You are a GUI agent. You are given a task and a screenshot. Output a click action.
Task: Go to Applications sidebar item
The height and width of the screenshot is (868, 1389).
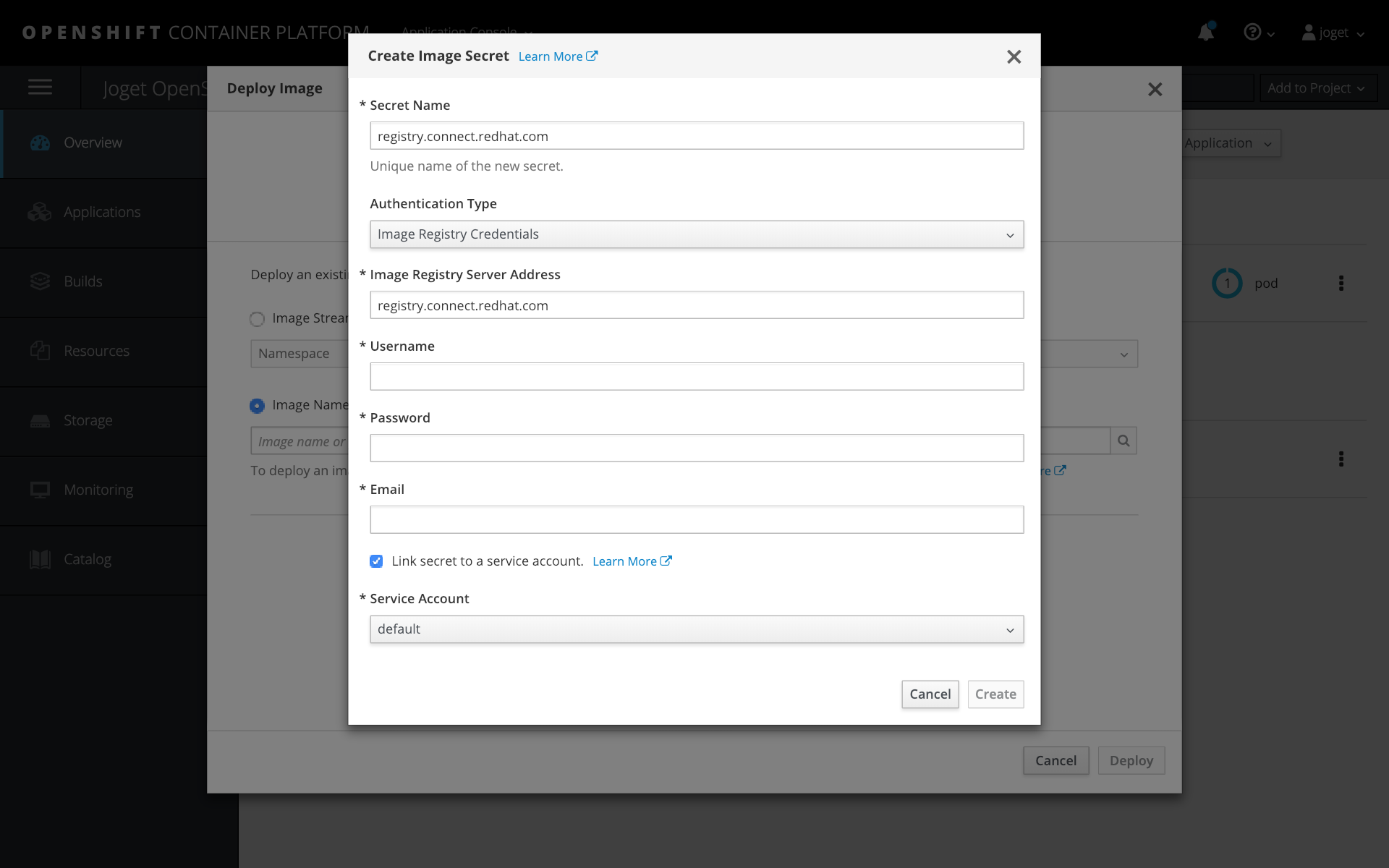(x=102, y=212)
